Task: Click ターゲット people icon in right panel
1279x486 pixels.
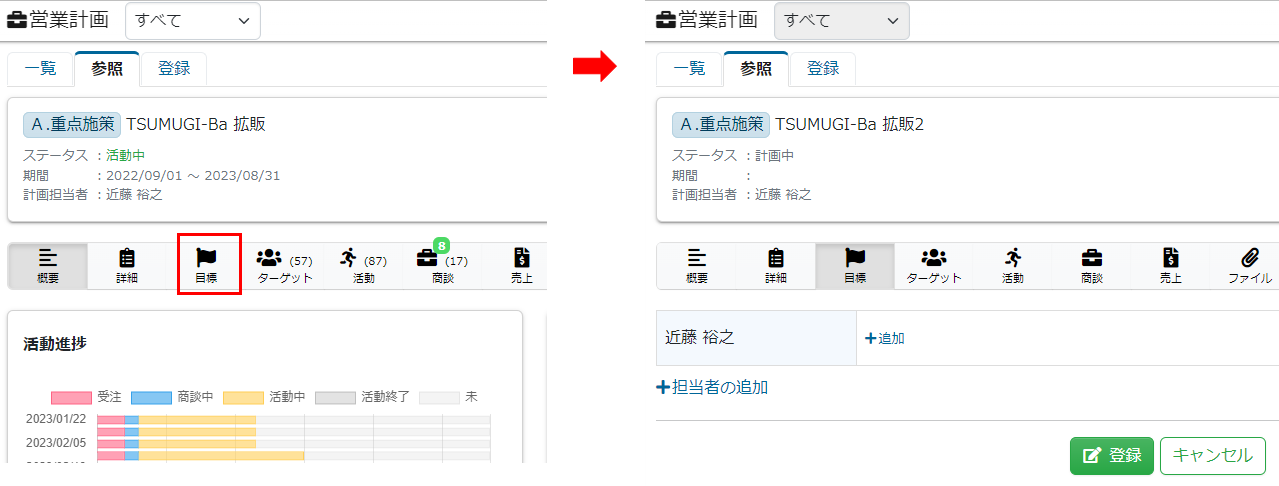Action: pyautogui.click(x=934, y=266)
